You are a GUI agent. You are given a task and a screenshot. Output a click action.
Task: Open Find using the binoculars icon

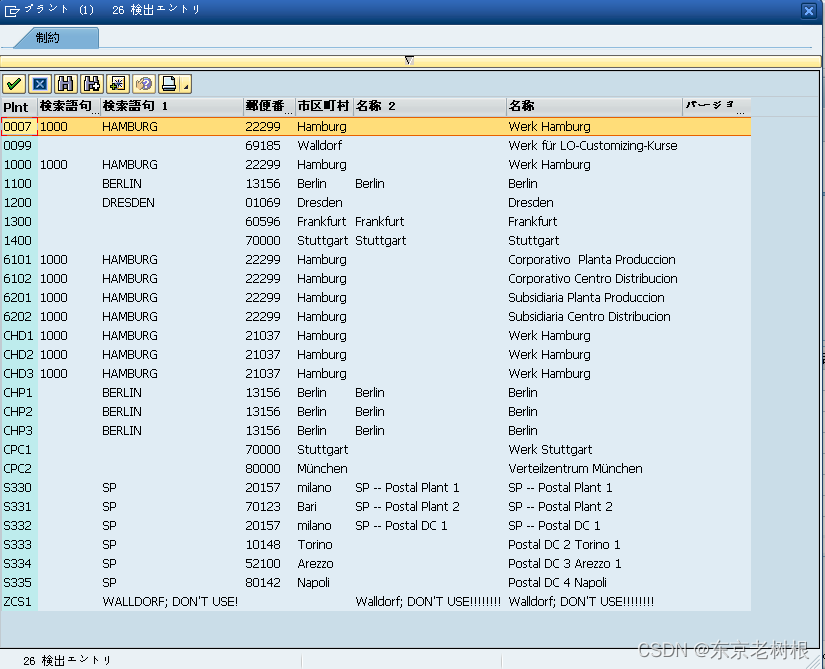pos(63,83)
